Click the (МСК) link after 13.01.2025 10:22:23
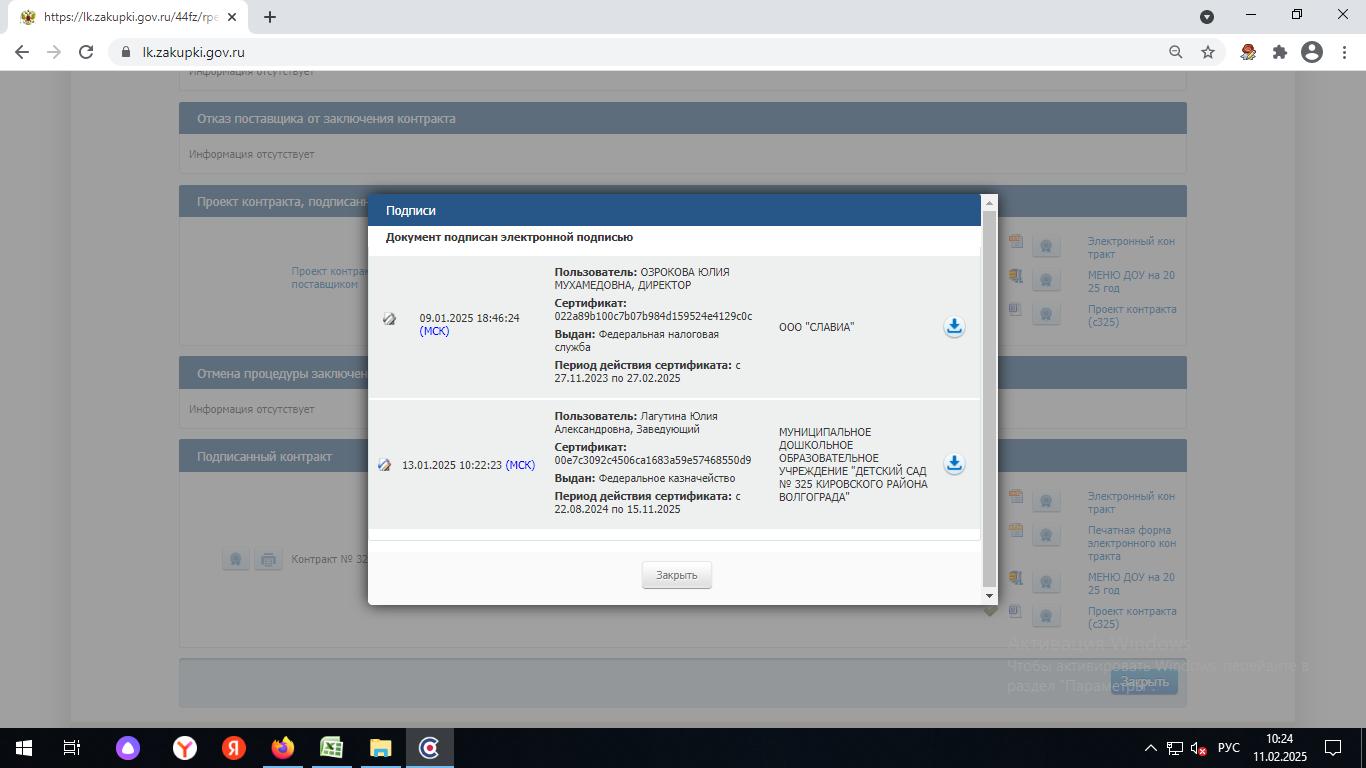1366x768 pixels. click(520, 465)
